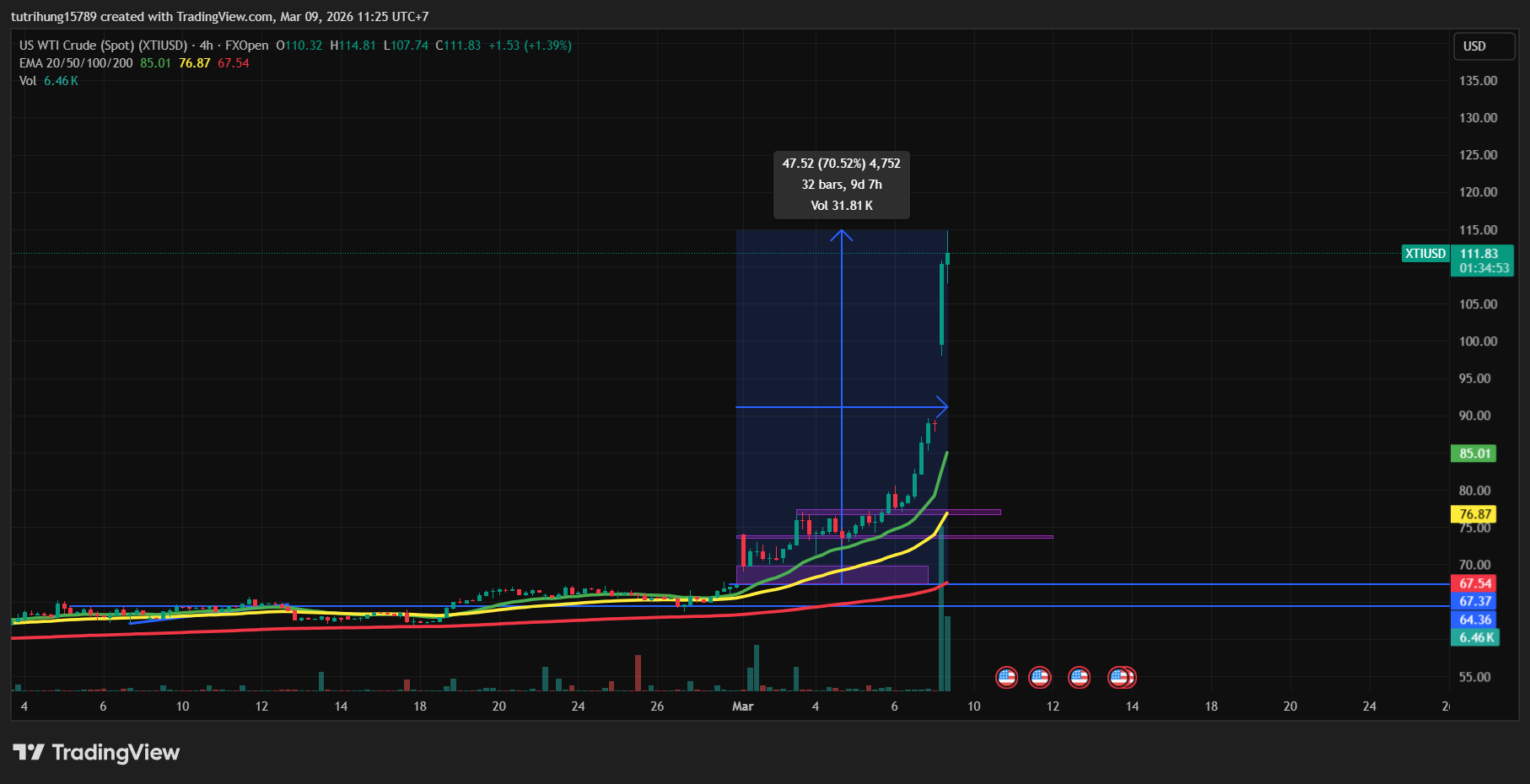Click the TradingView logo
The width and height of the screenshot is (1530, 784).
click(96, 752)
